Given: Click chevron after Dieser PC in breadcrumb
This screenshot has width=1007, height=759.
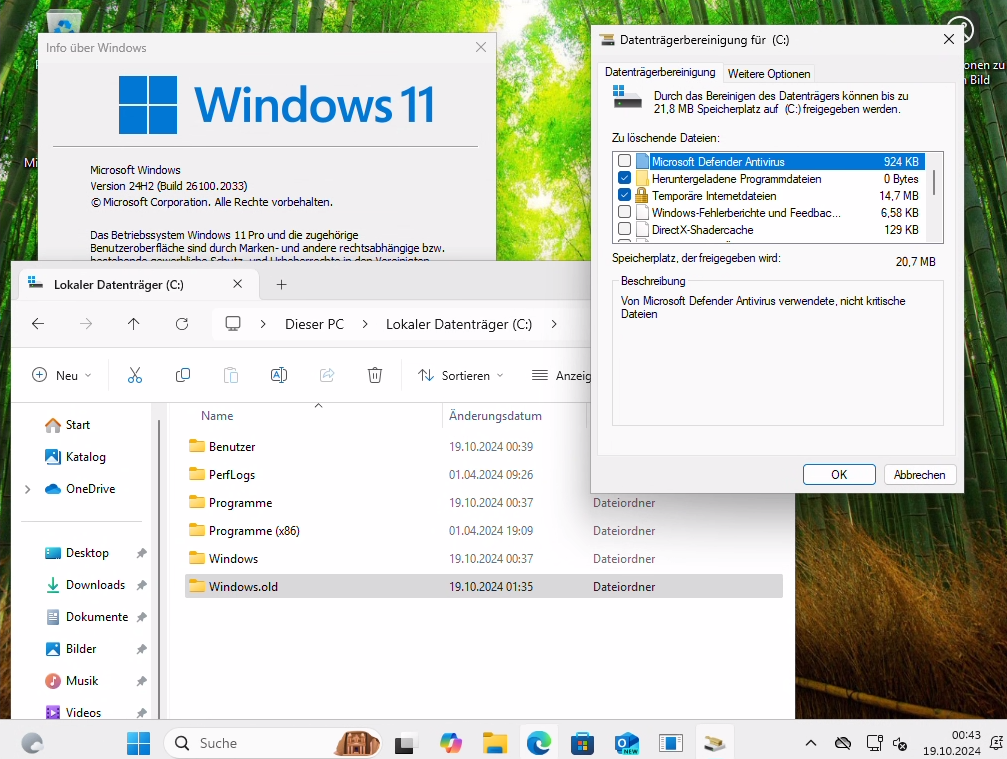Looking at the screenshot, I should click(x=365, y=324).
